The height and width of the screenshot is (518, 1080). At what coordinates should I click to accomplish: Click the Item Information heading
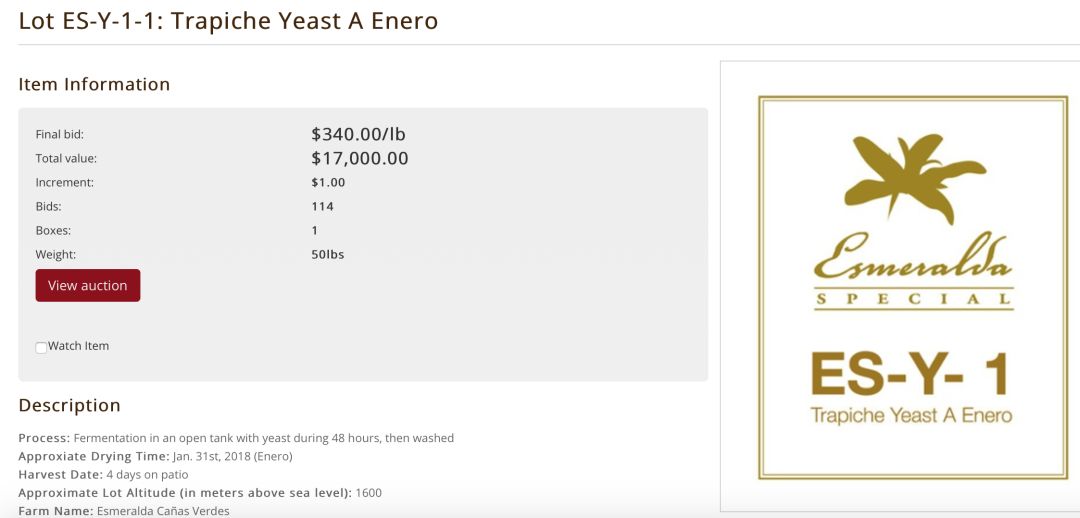coord(94,84)
